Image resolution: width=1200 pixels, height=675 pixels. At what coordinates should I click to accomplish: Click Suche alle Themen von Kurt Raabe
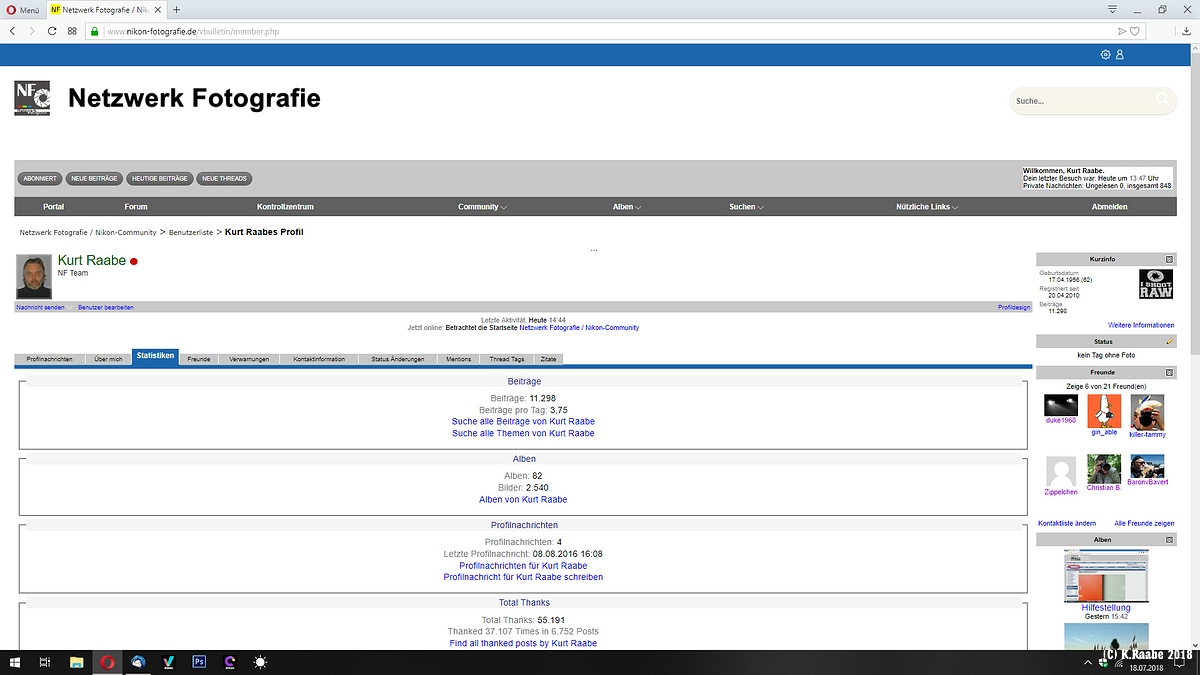[x=523, y=433]
